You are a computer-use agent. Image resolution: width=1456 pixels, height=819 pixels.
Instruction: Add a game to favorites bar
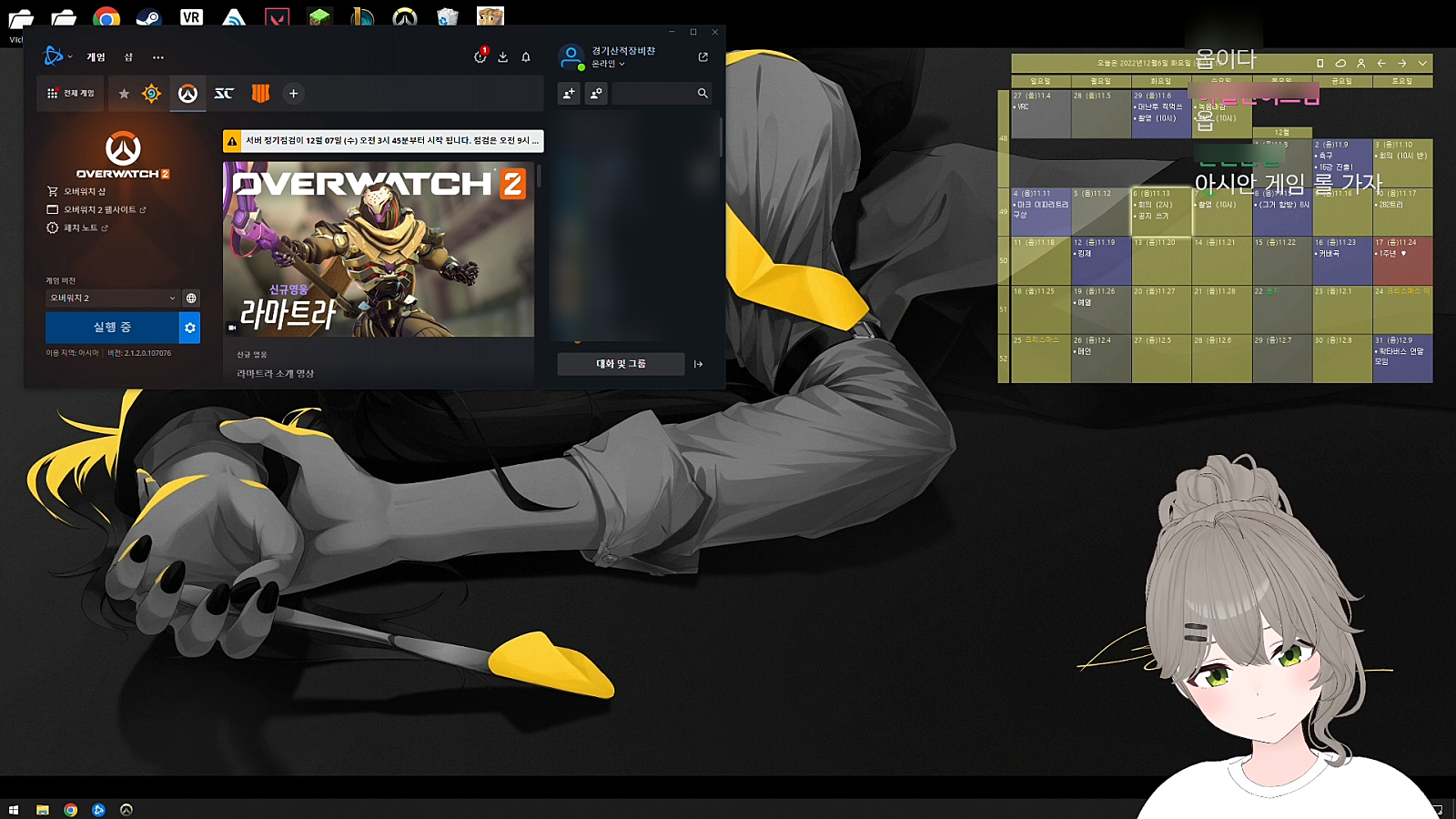[293, 94]
